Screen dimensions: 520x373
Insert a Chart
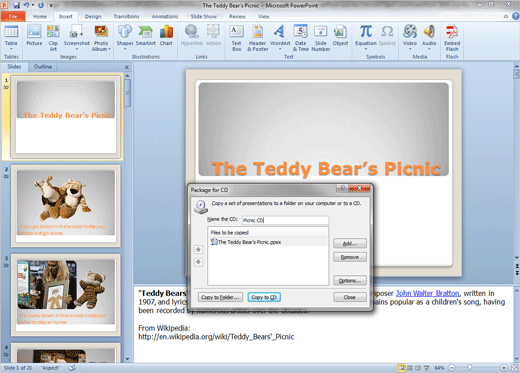click(166, 36)
